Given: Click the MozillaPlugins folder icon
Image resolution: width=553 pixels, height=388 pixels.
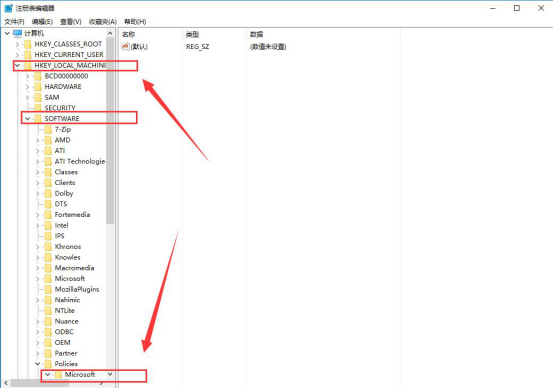Looking at the screenshot, I should pyautogui.click(x=48, y=289).
